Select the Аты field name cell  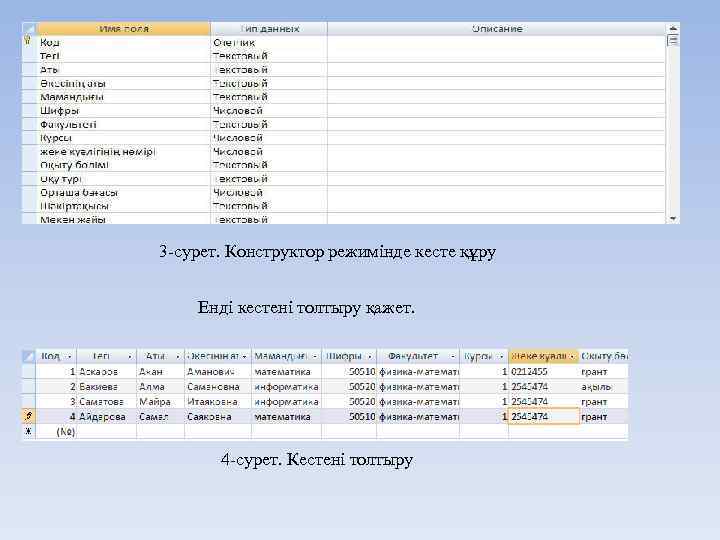pos(124,70)
